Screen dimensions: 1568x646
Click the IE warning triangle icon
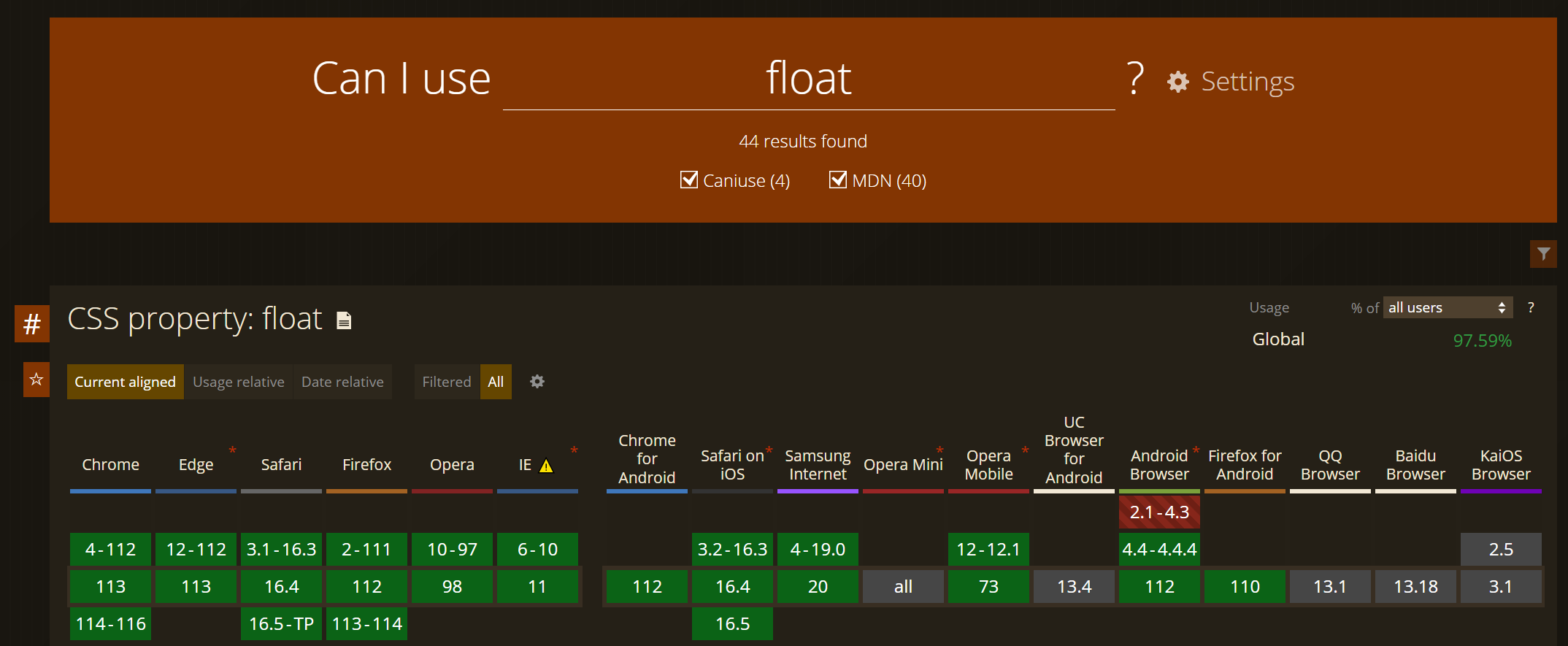click(546, 466)
